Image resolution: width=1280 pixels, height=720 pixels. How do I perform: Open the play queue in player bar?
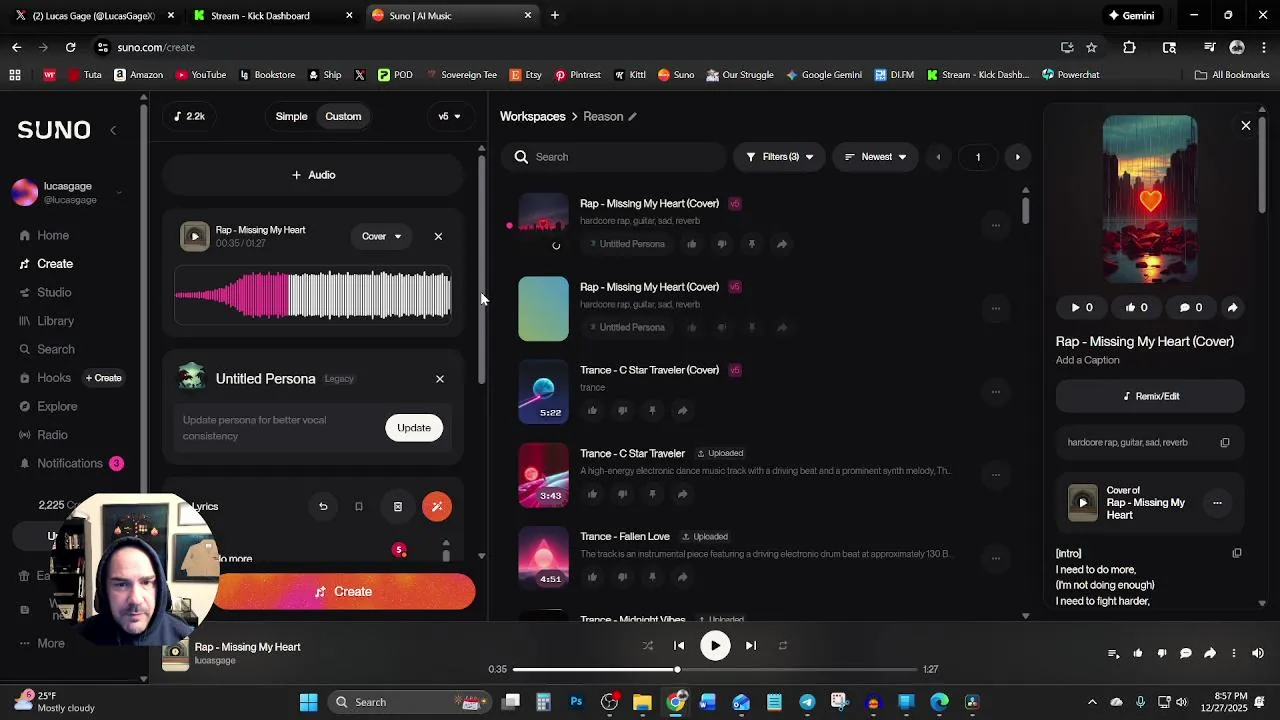1113,654
